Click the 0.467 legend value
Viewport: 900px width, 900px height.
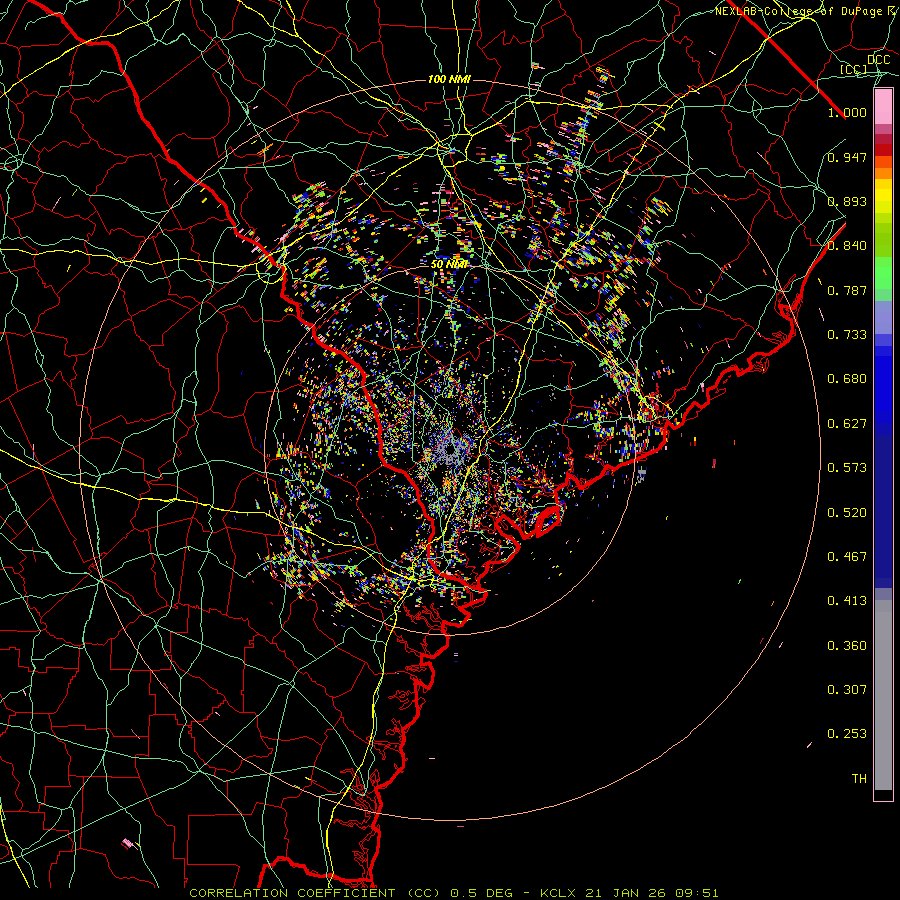pyautogui.click(x=847, y=557)
